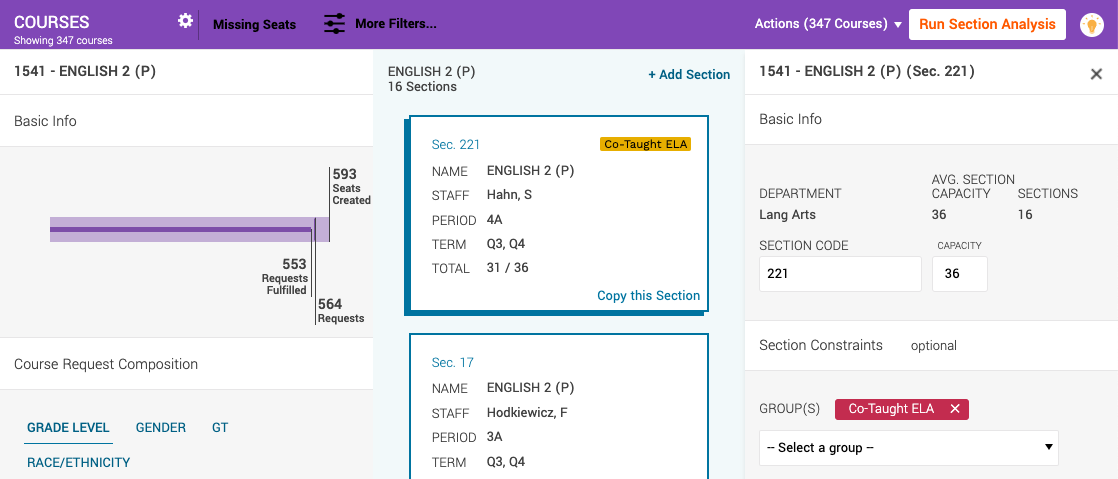Viewport: 1118px width, 479px height.
Task: Switch to the GT tab
Action: 220,428
